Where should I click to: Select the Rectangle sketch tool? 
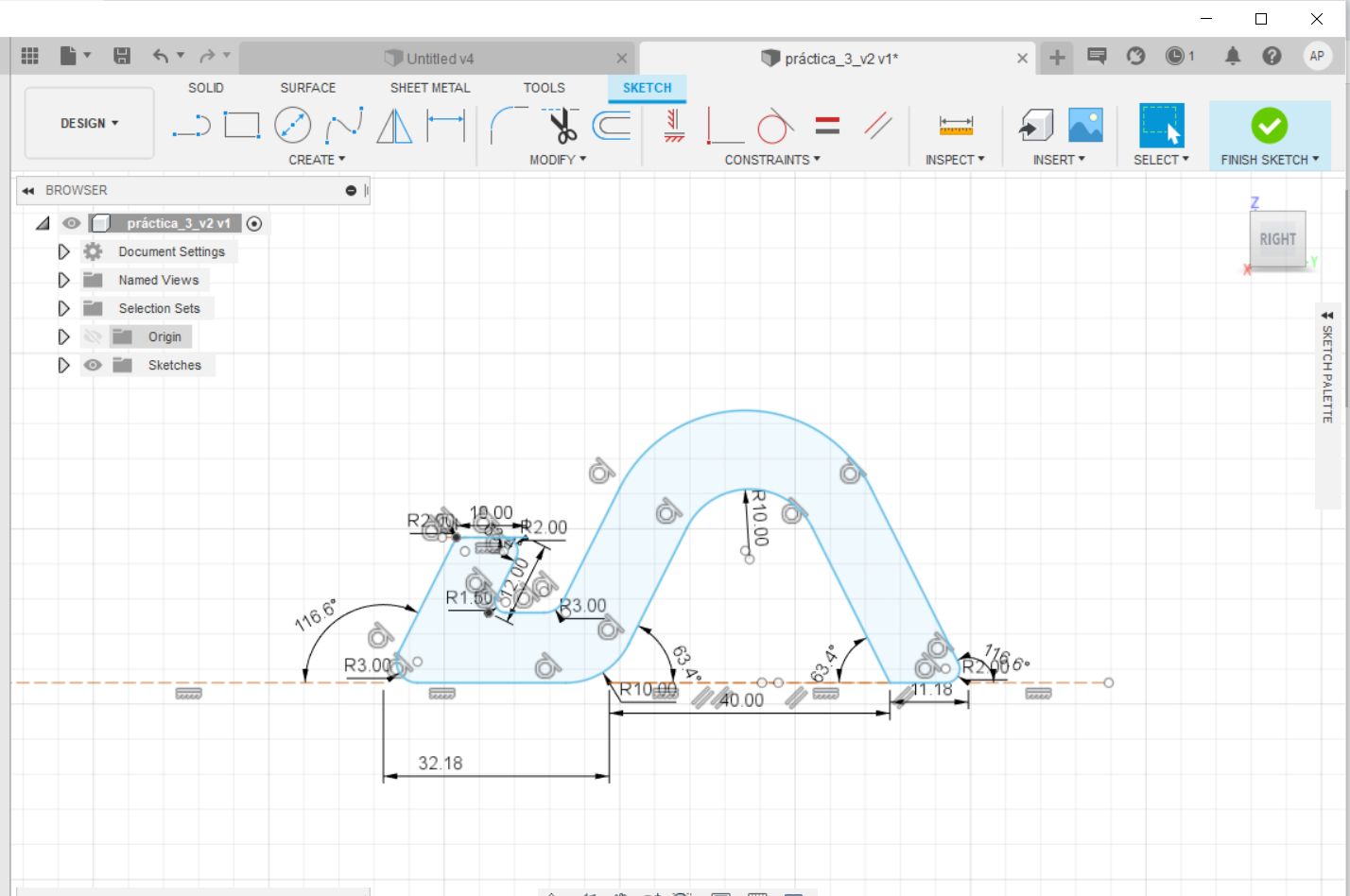coord(242,125)
